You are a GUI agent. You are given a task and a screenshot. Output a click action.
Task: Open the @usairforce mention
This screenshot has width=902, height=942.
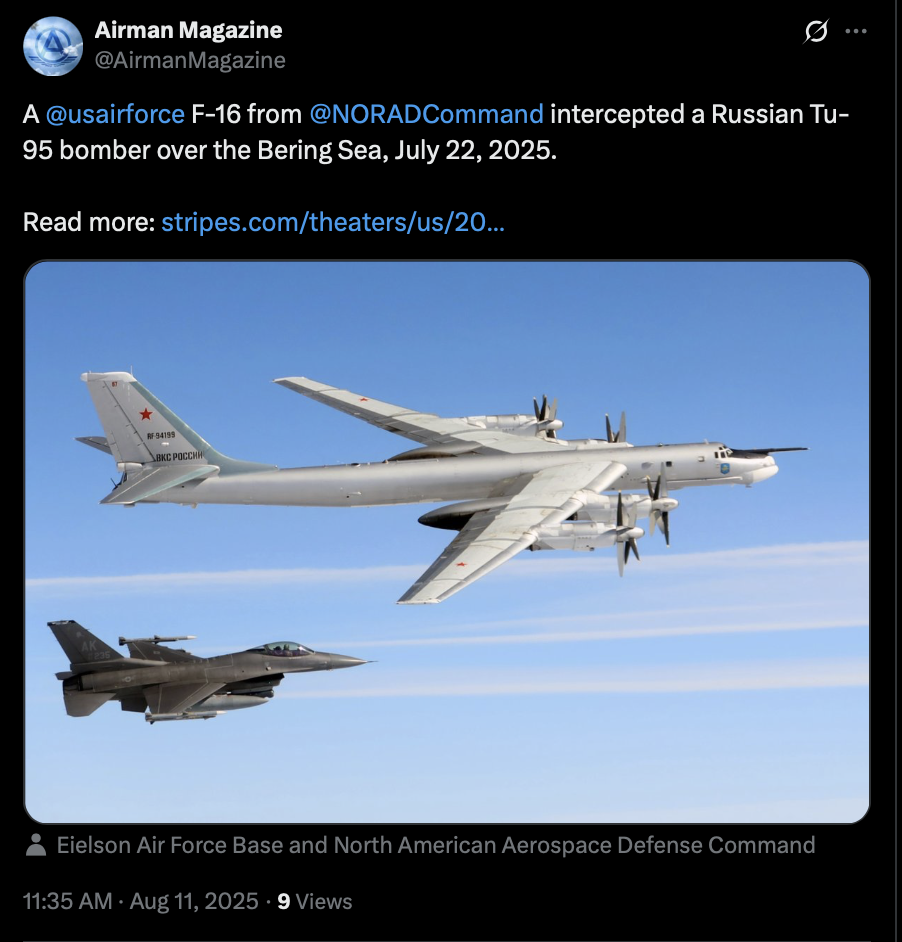click(x=115, y=114)
